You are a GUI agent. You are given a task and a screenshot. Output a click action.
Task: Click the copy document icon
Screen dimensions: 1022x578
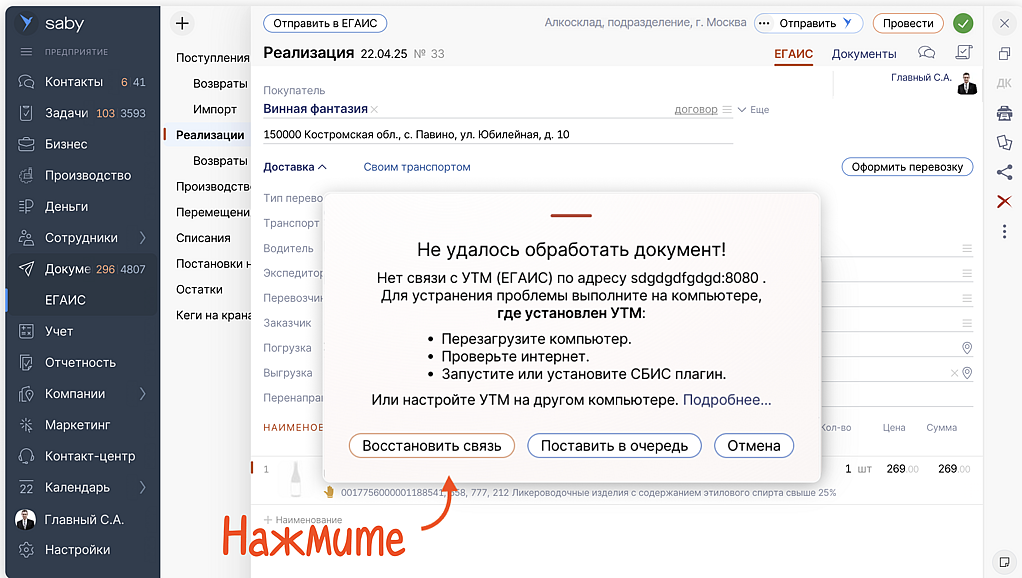1004,143
